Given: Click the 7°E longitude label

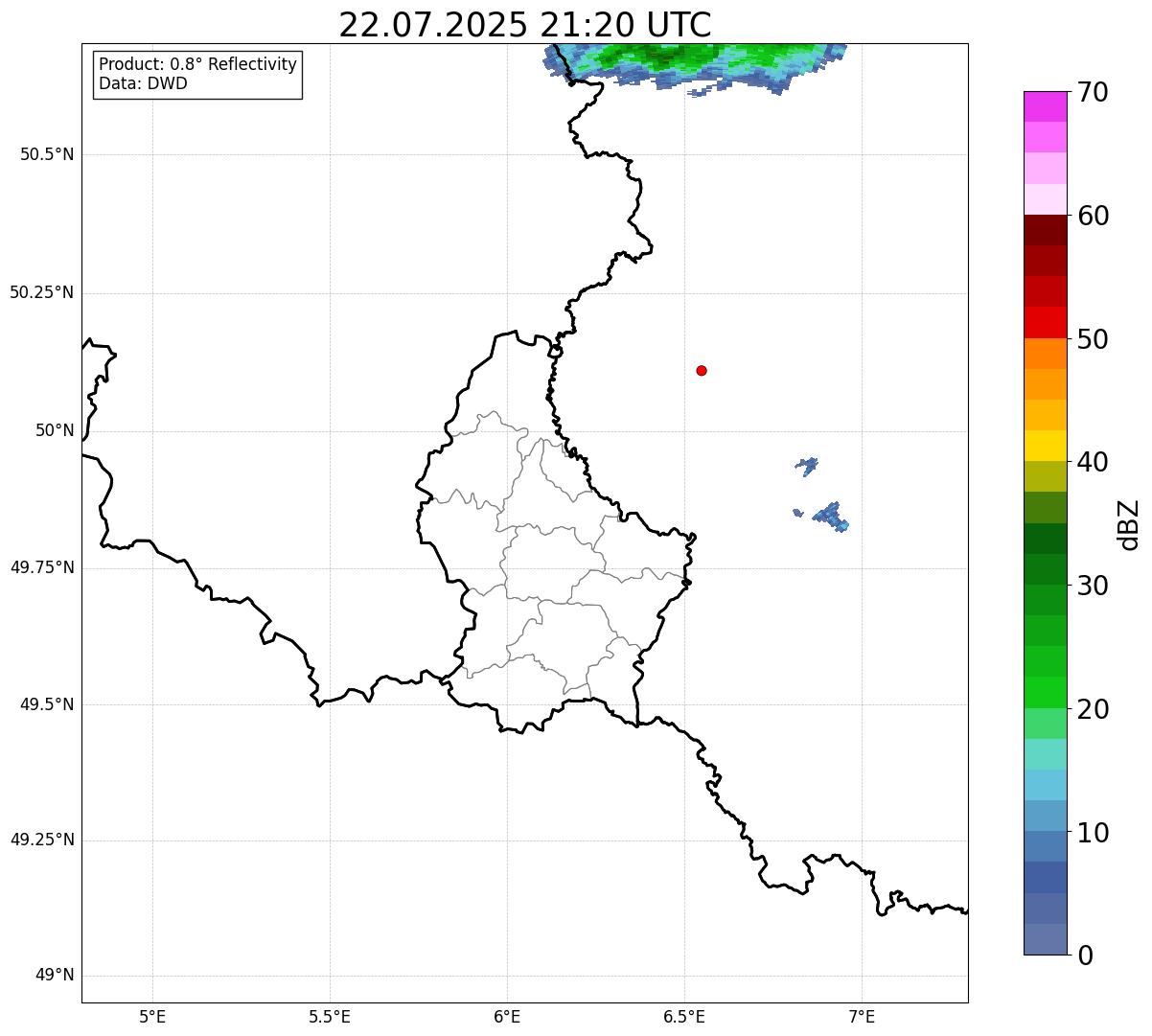Looking at the screenshot, I should [x=862, y=1016].
